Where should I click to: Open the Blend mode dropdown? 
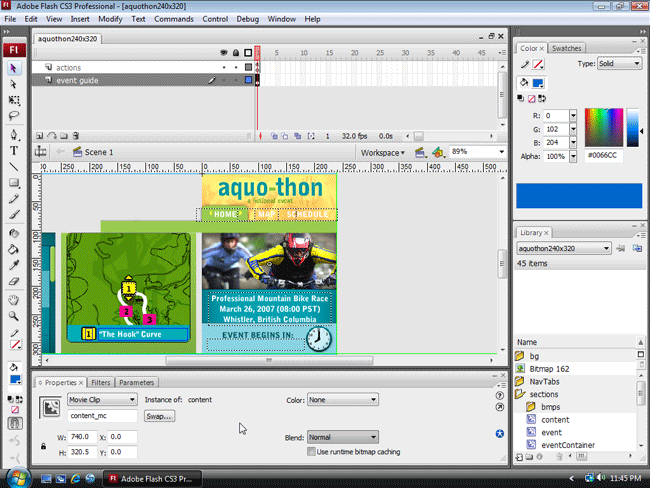342,437
